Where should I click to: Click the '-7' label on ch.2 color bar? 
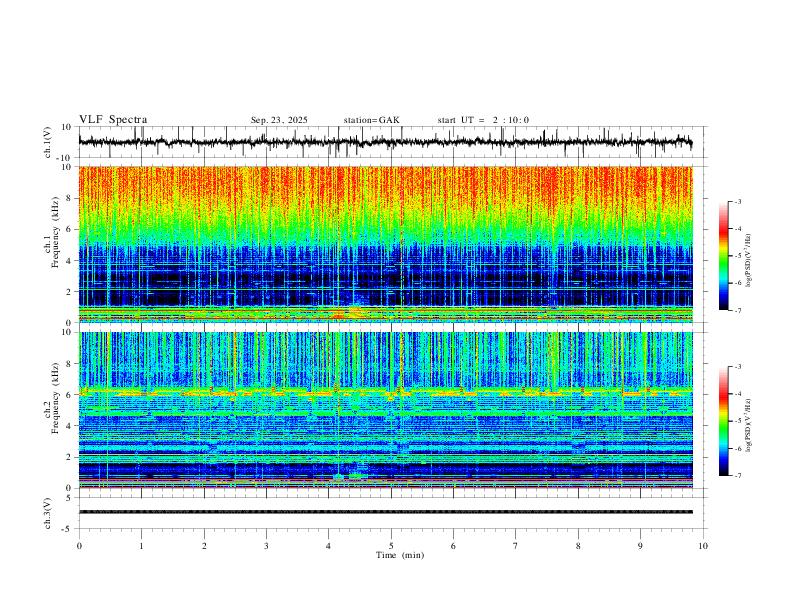coord(737,476)
